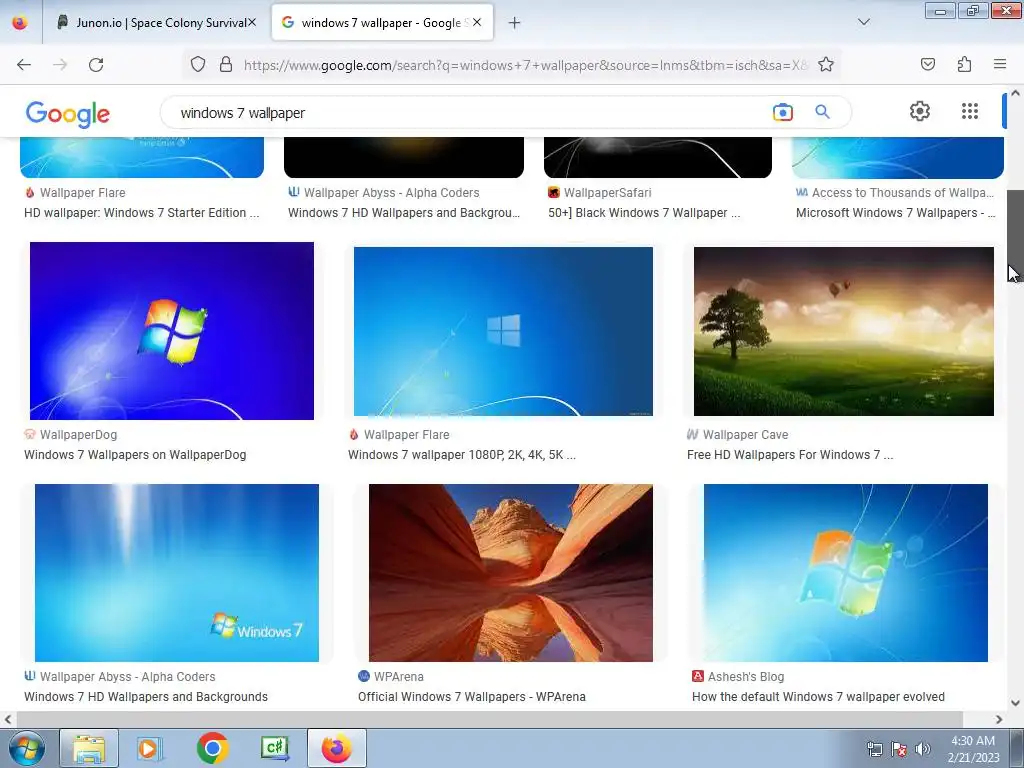Search by image with the camera icon
The width and height of the screenshot is (1024, 768).
(782, 112)
